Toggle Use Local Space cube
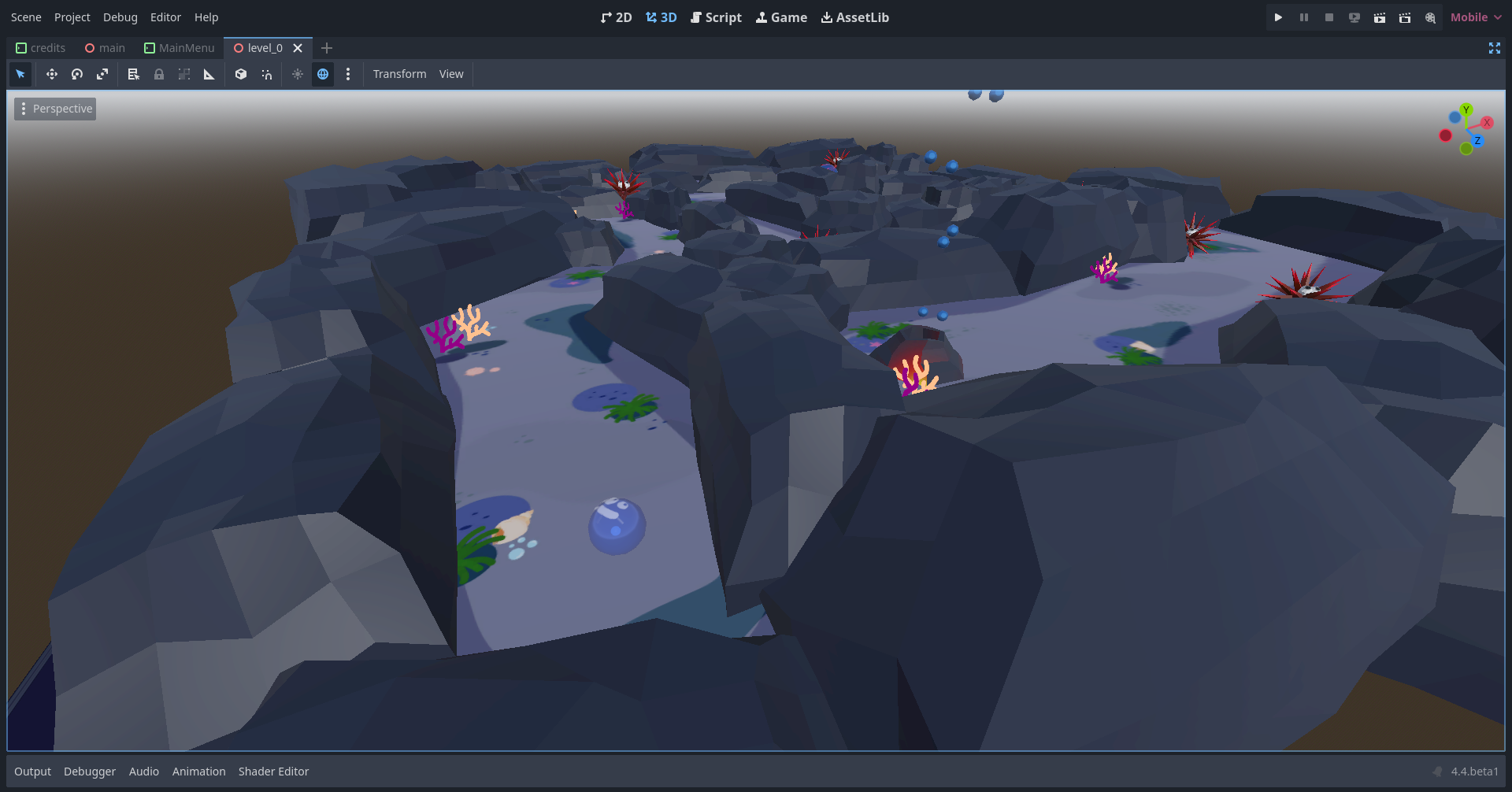The image size is (1512, 792). point(241,74)
